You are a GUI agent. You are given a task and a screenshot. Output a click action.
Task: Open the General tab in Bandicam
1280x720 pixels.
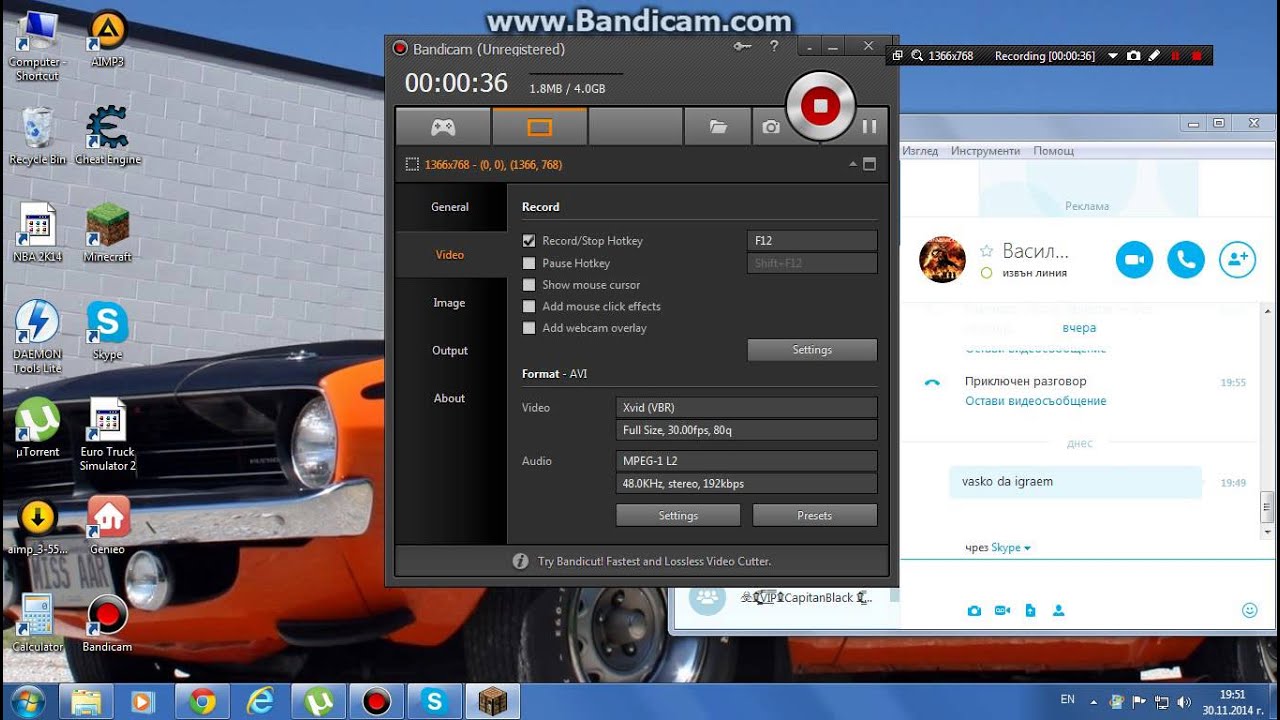[450, 207]
